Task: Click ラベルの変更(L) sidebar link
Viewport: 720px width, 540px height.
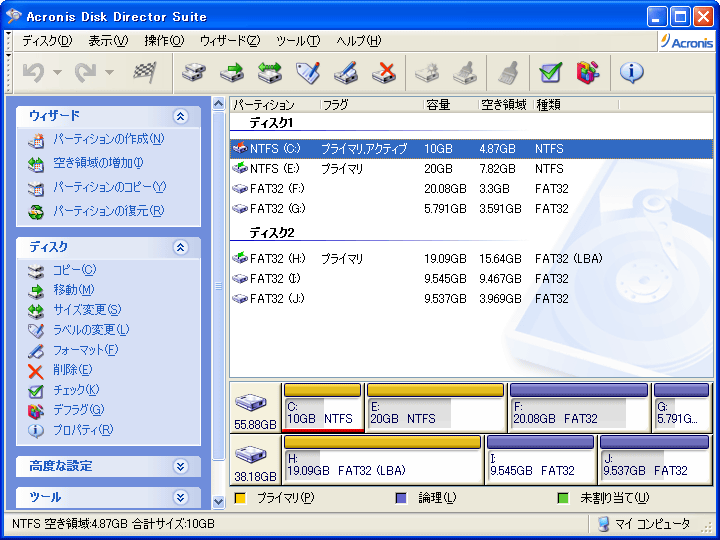Action: point(91,330)
